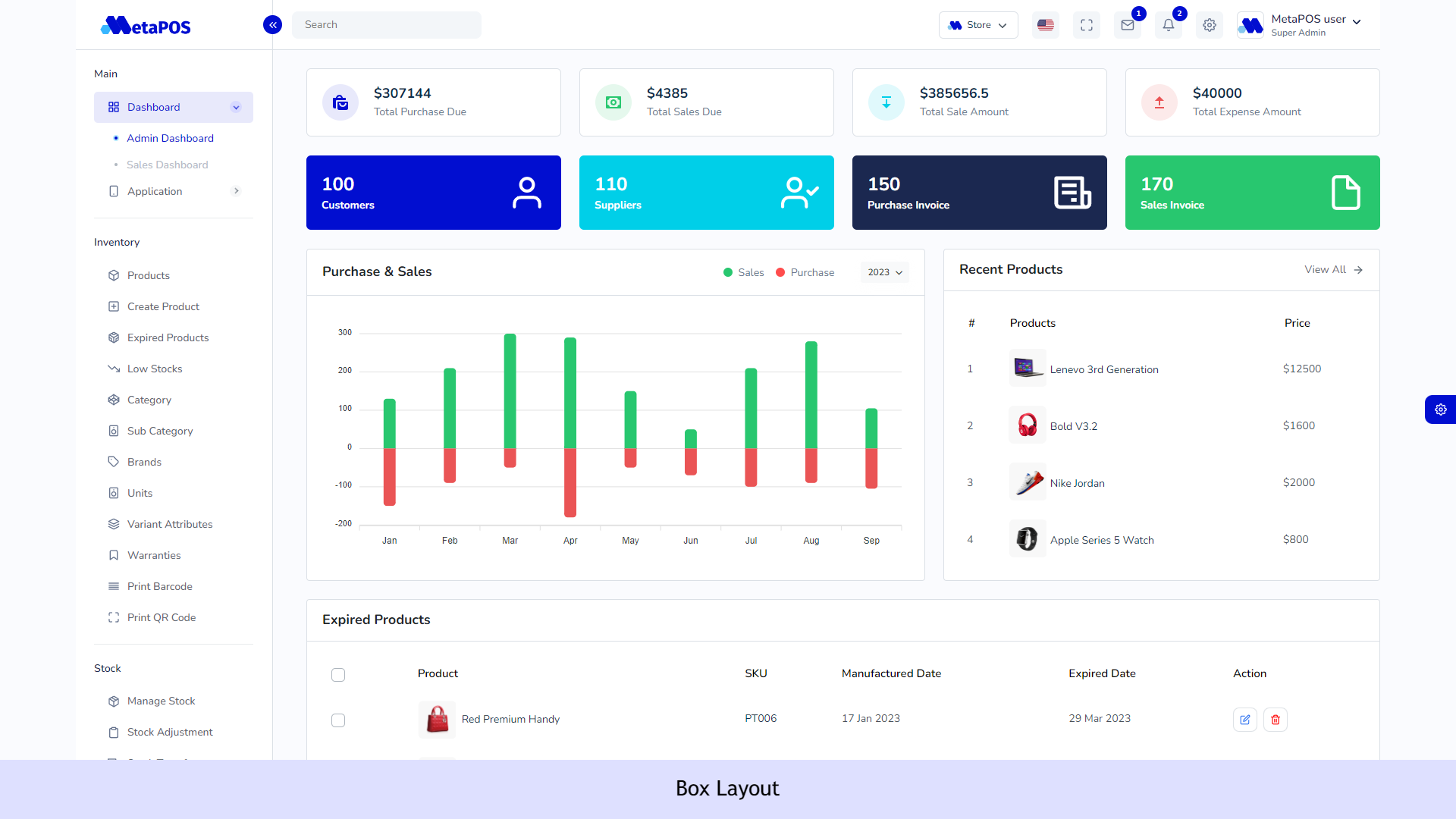Click the Products box icon in sidebar

click(114, 275)
